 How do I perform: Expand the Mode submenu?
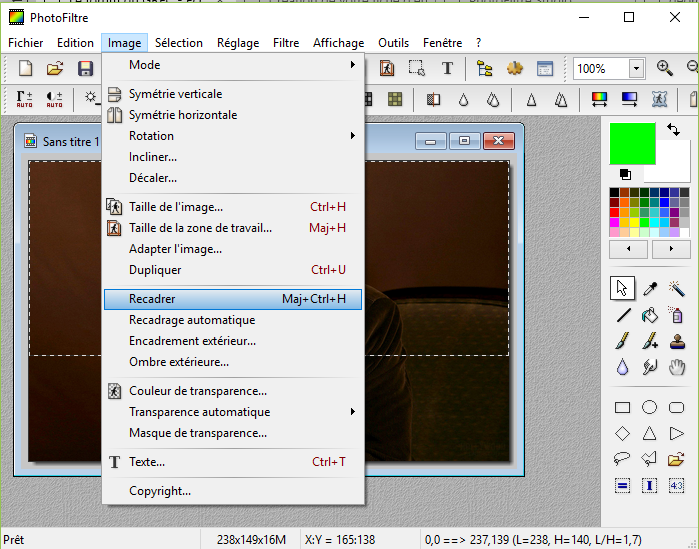click(234, 65)
